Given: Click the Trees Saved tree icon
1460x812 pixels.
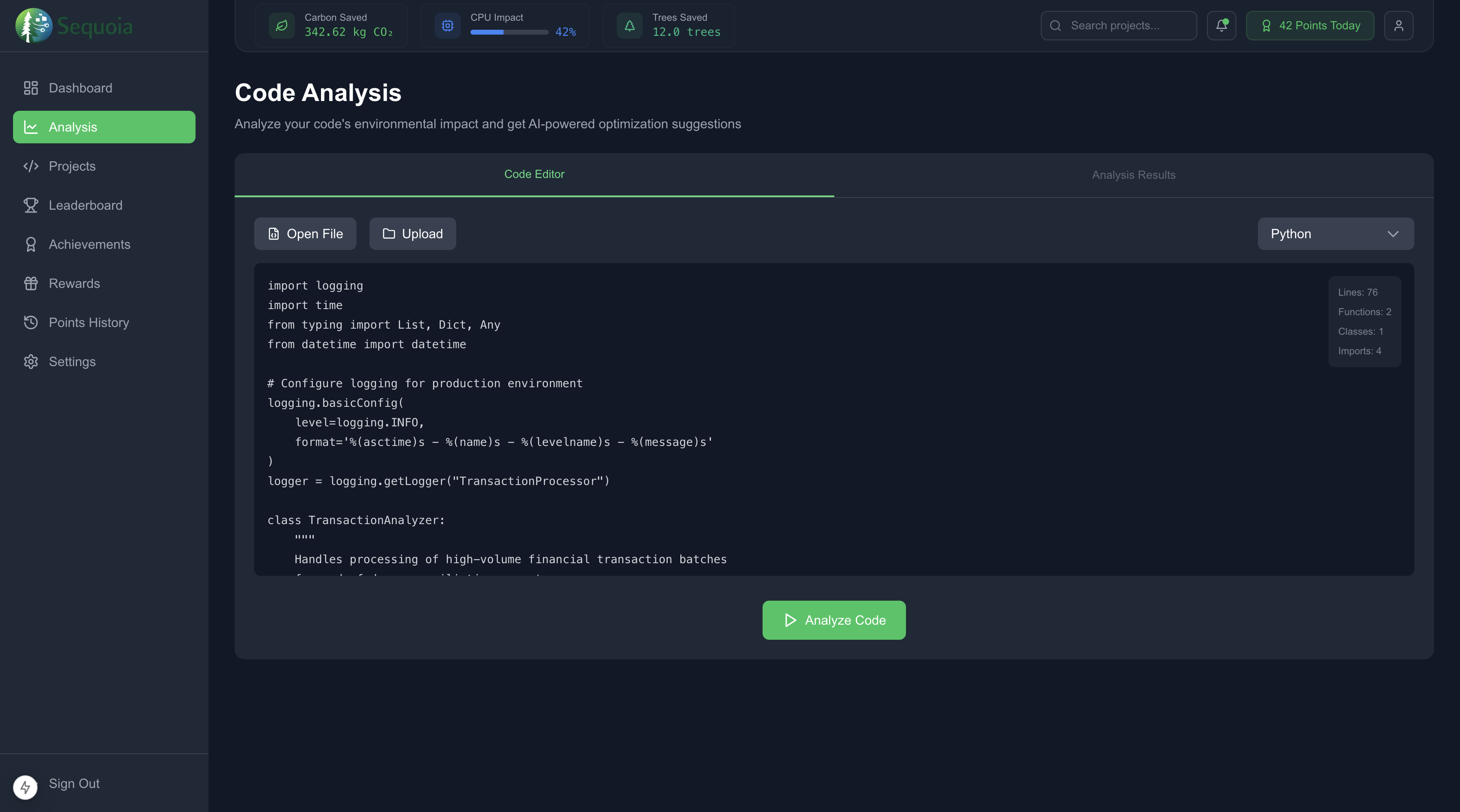Looking at the screenshot, I should [629, 26].
